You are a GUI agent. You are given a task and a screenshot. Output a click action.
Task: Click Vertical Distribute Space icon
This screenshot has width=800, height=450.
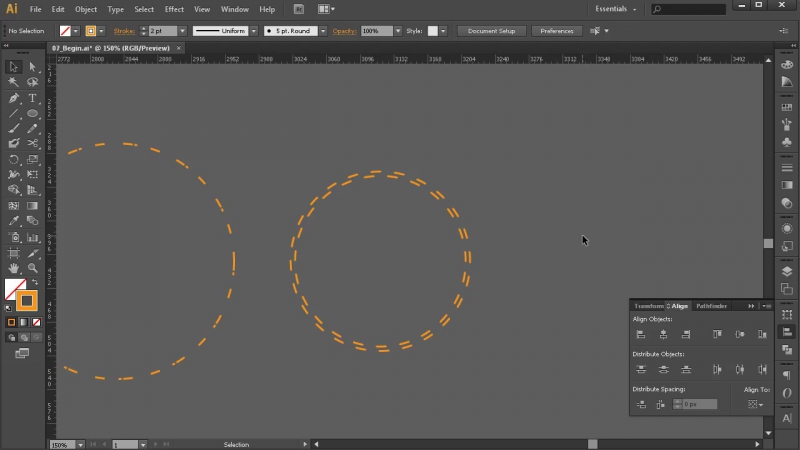click(641, 405)
